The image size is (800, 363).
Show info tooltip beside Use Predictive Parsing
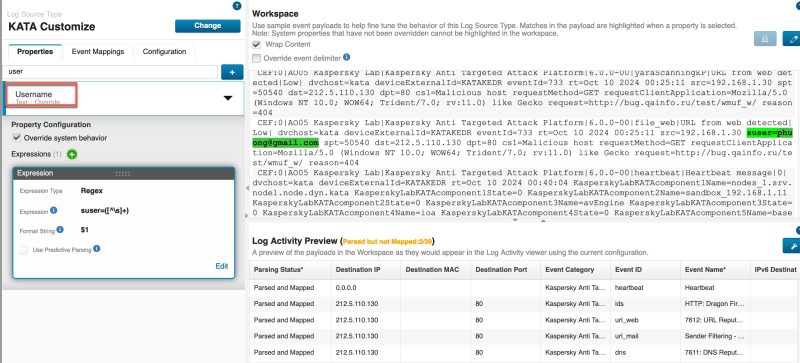tap(96, 249)
